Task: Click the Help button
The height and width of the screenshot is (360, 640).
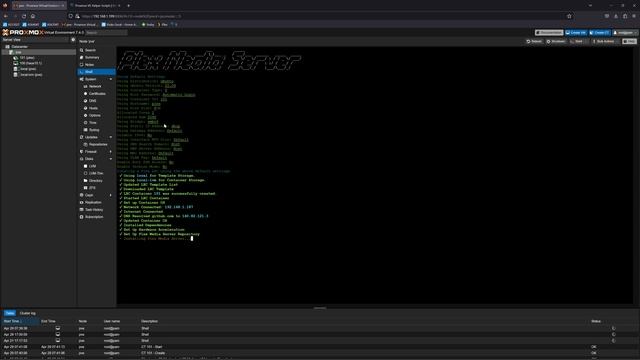Action: tap(629, 41)
